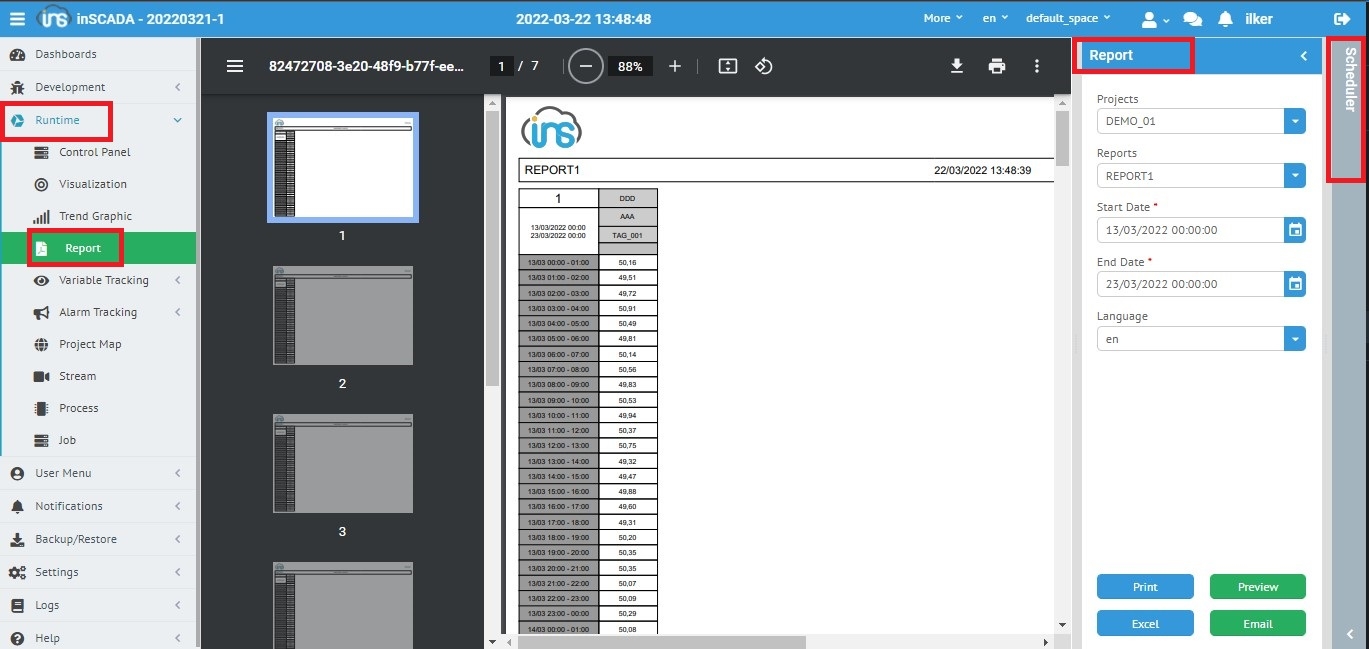Download the report PDF
Image resolution: width=1369 pixels, height=649 pixels.
956,66
